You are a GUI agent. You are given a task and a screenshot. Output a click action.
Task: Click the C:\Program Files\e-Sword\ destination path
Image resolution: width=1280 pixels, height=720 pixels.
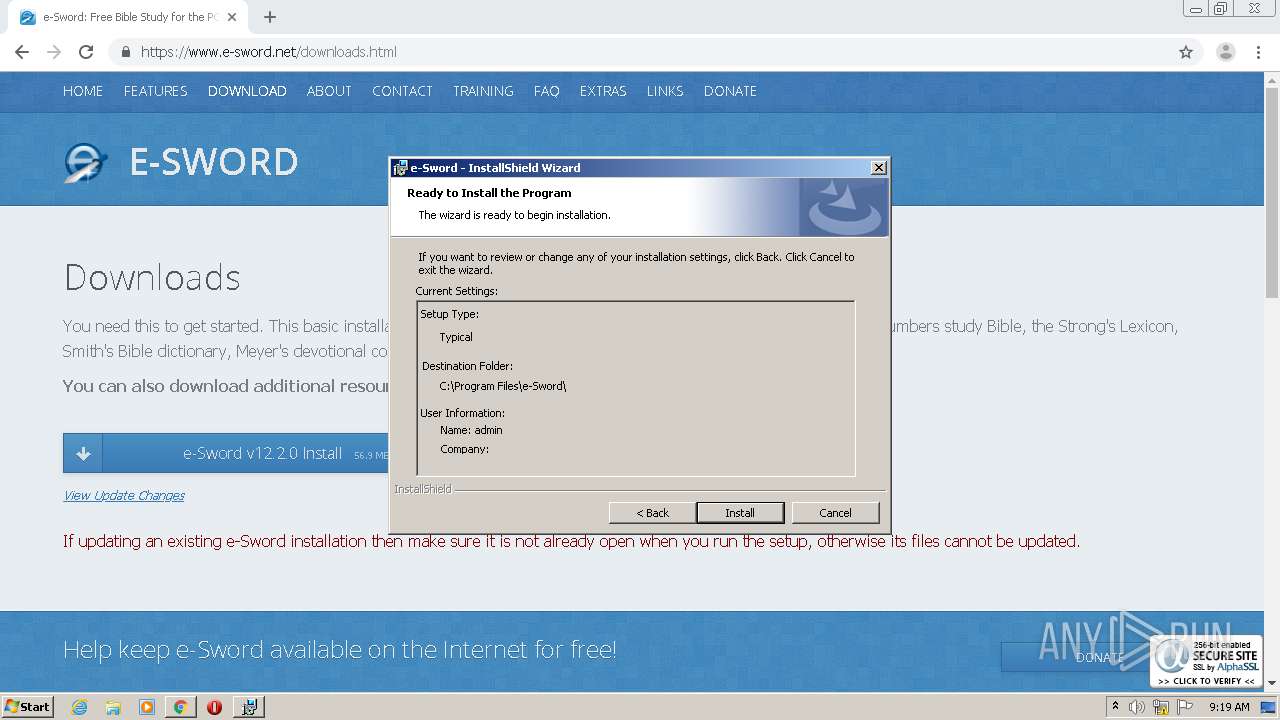pos(503,386)
